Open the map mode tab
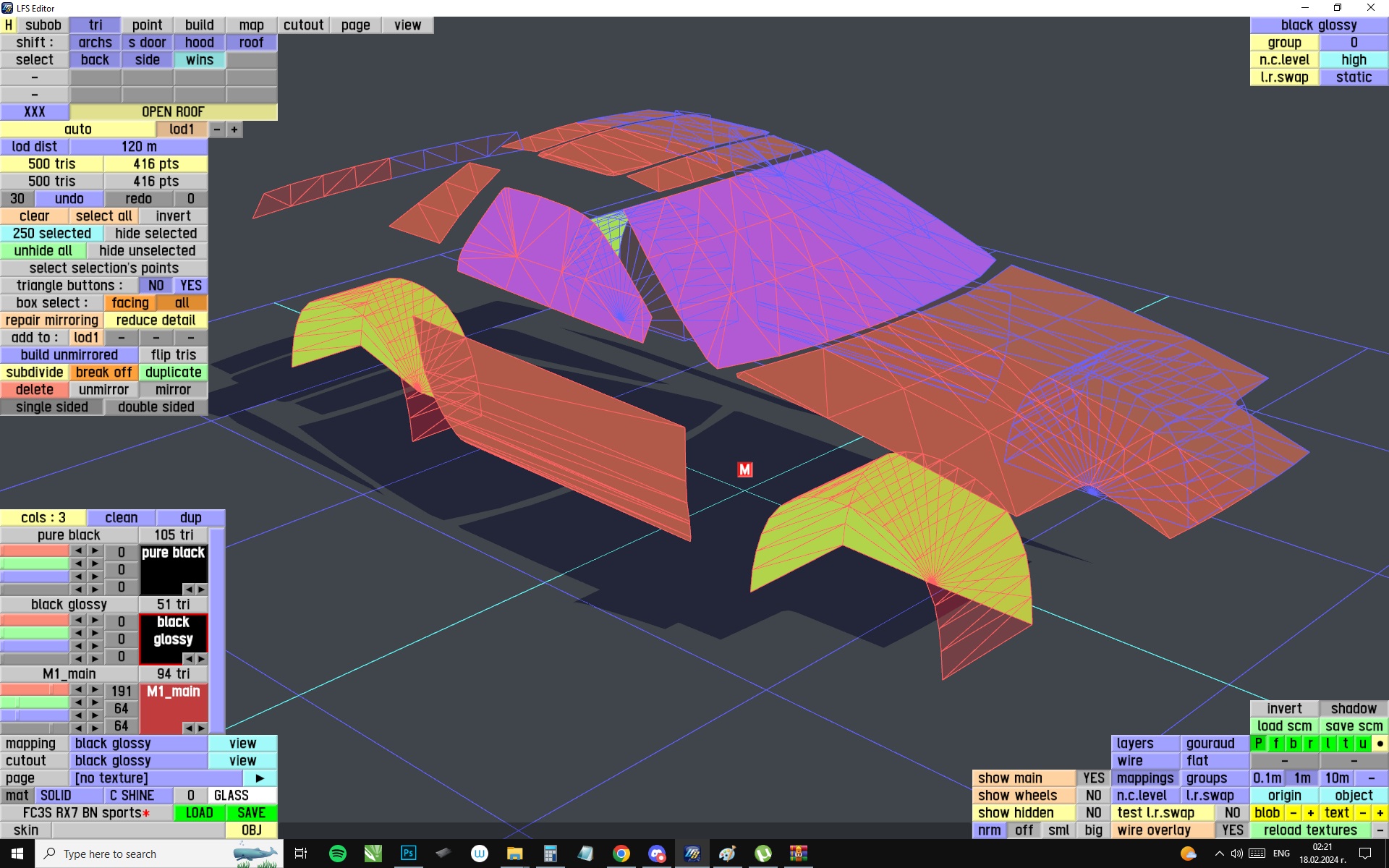 click(x=251, y=25)
